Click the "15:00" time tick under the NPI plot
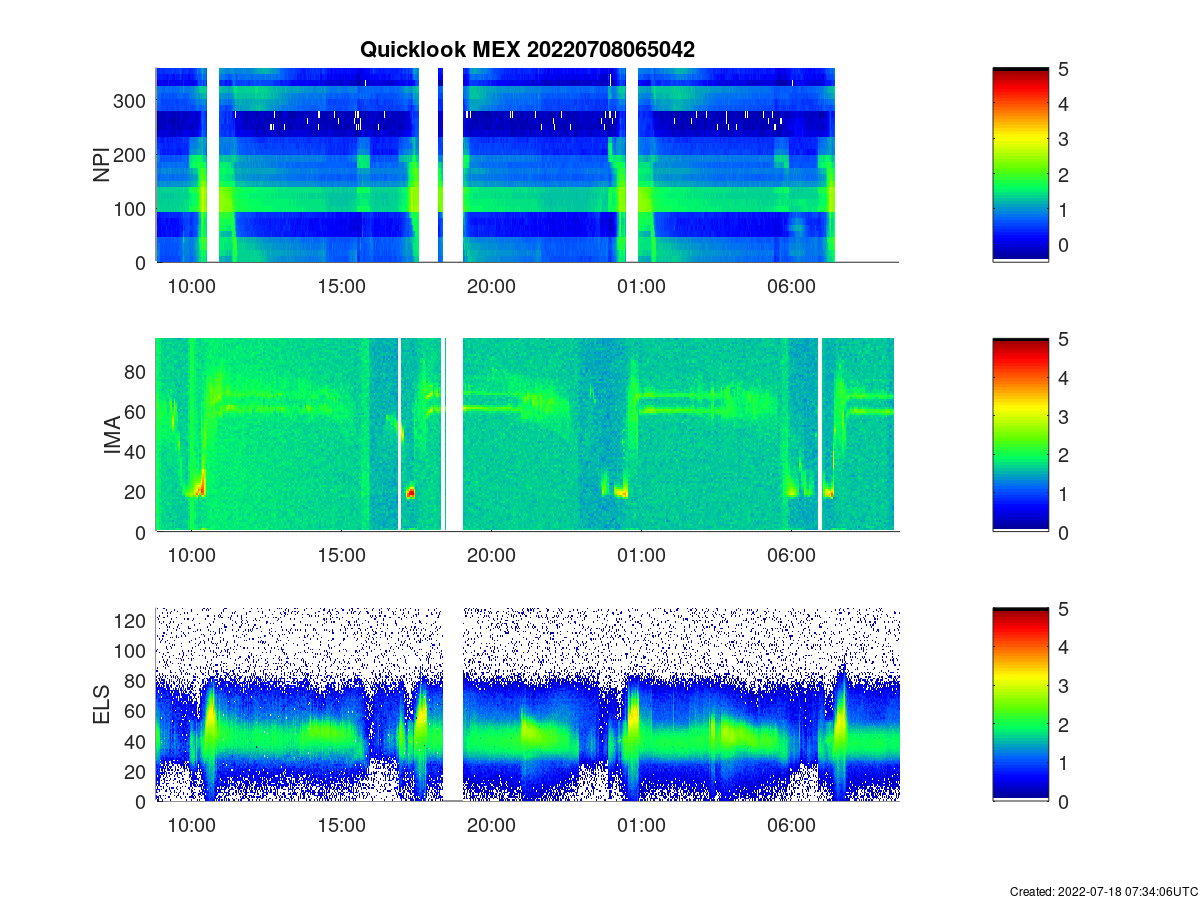Viewport: 1200px width, 900px height. 341,286
